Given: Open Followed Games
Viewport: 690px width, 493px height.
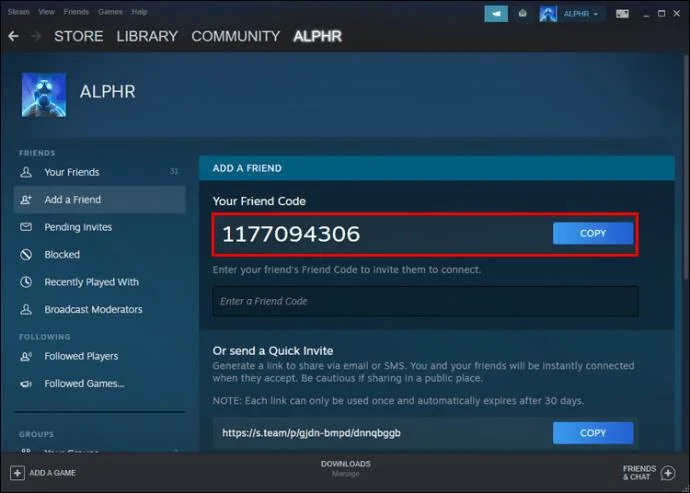Looking at the screenshot, I should (99, 384).
